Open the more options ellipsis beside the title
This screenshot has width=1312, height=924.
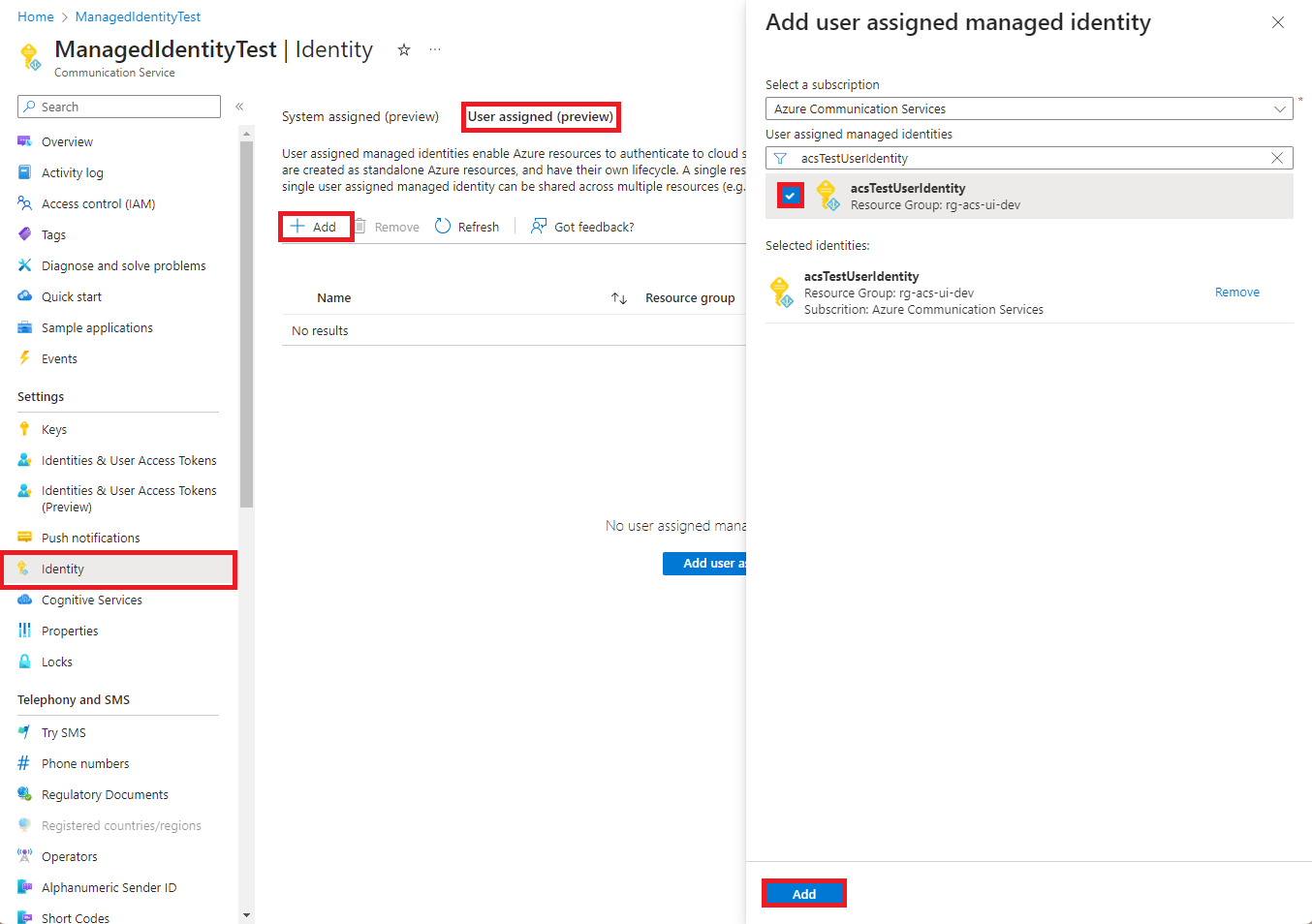click(x=435, y=49)
